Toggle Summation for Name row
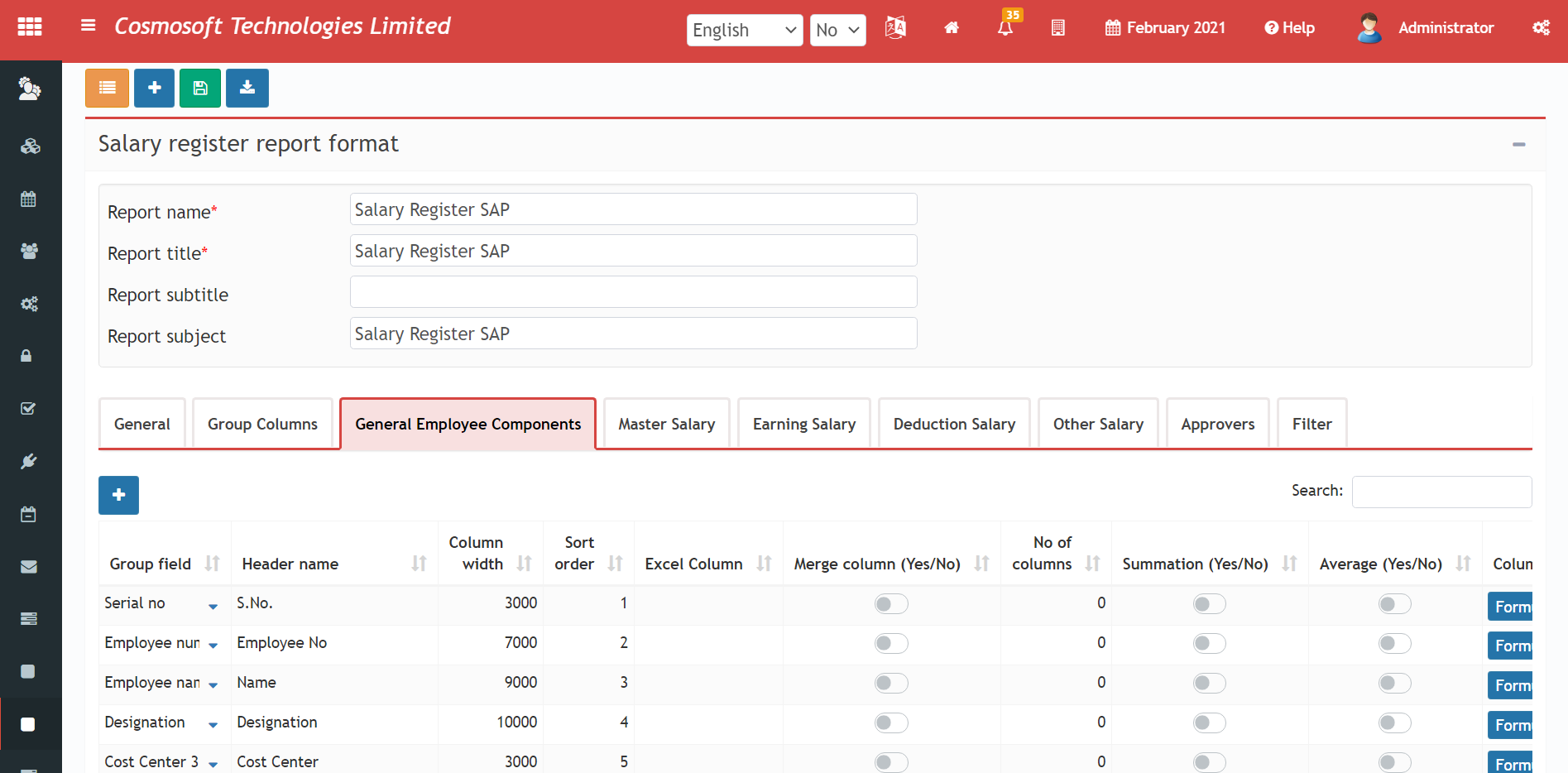The image size is (1568, 773). [1209, 684]
